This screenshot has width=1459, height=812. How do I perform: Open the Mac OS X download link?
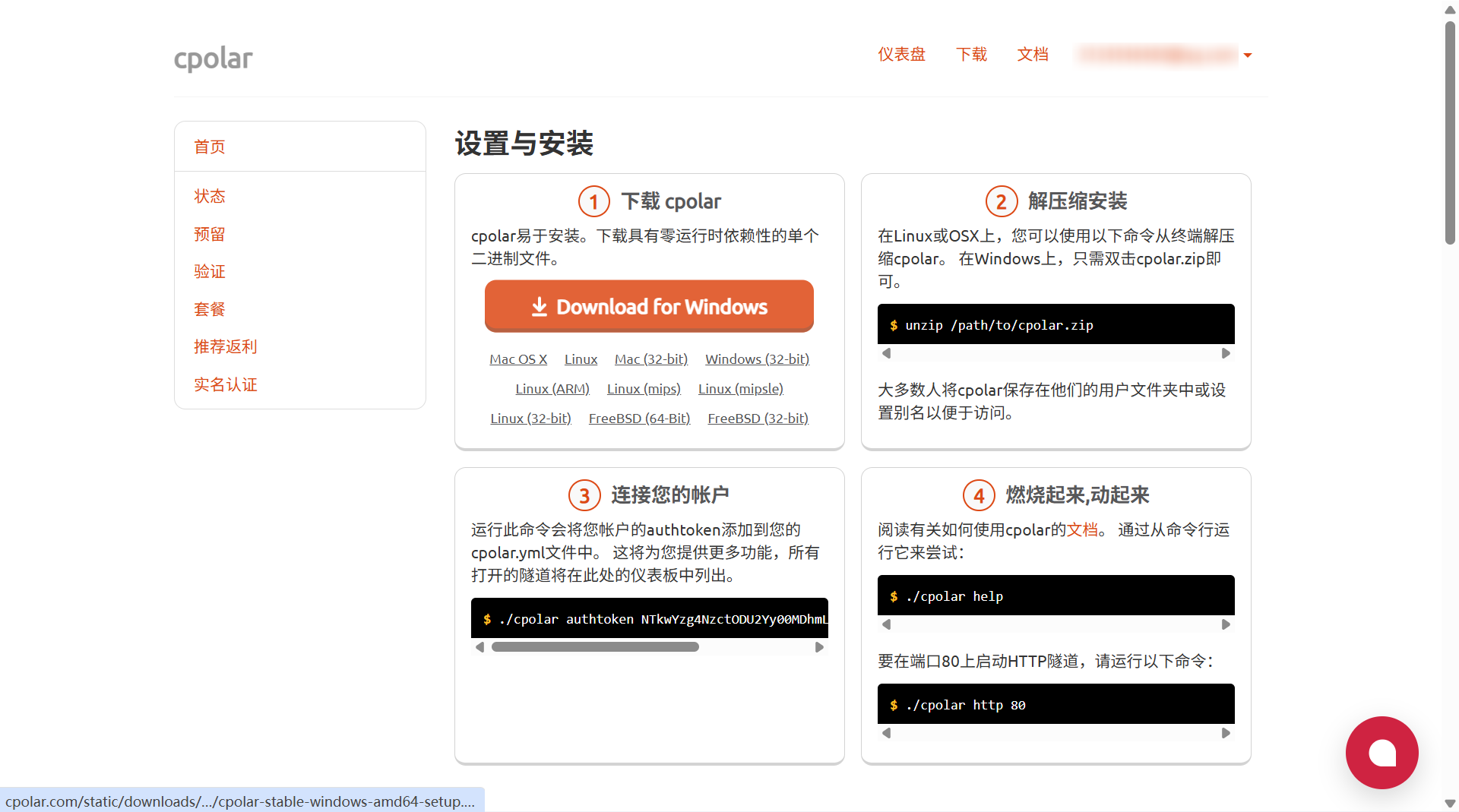click(518, 359)
